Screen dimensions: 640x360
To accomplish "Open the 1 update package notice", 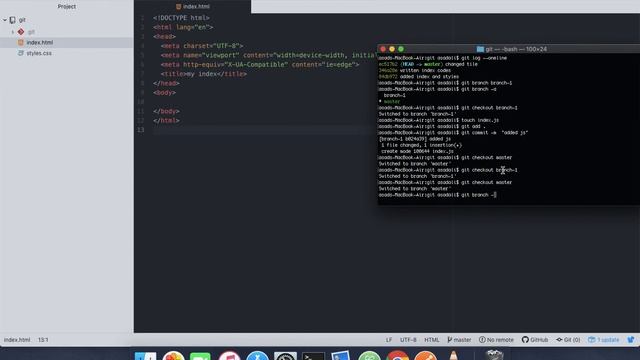I will pos(603,340).
